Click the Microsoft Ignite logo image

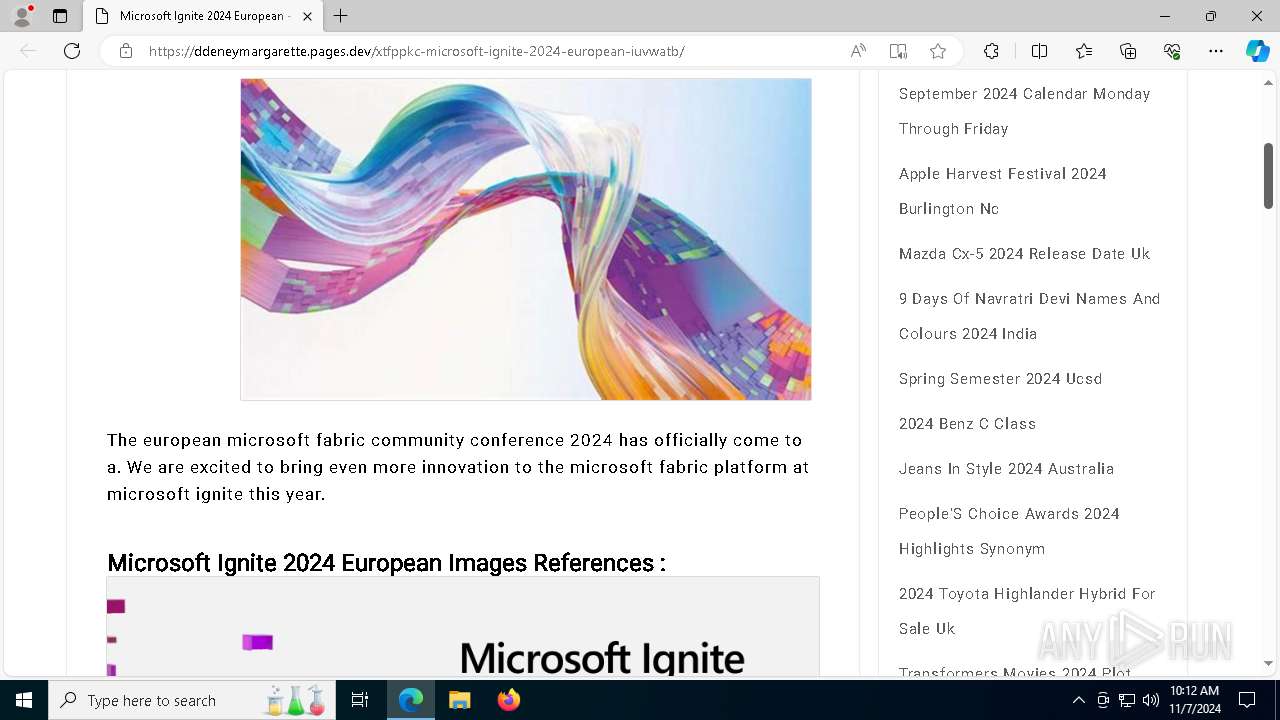click(463, 627)
